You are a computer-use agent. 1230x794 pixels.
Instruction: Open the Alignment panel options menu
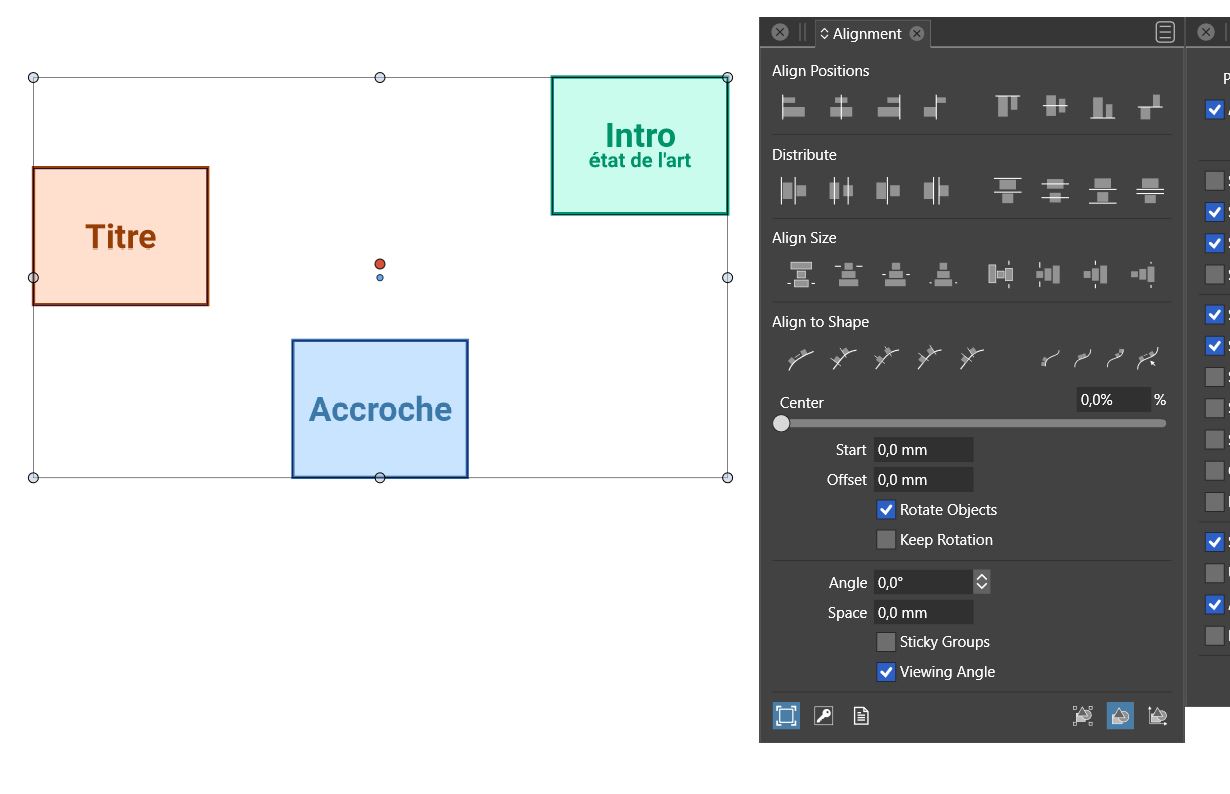(1165, 33)
